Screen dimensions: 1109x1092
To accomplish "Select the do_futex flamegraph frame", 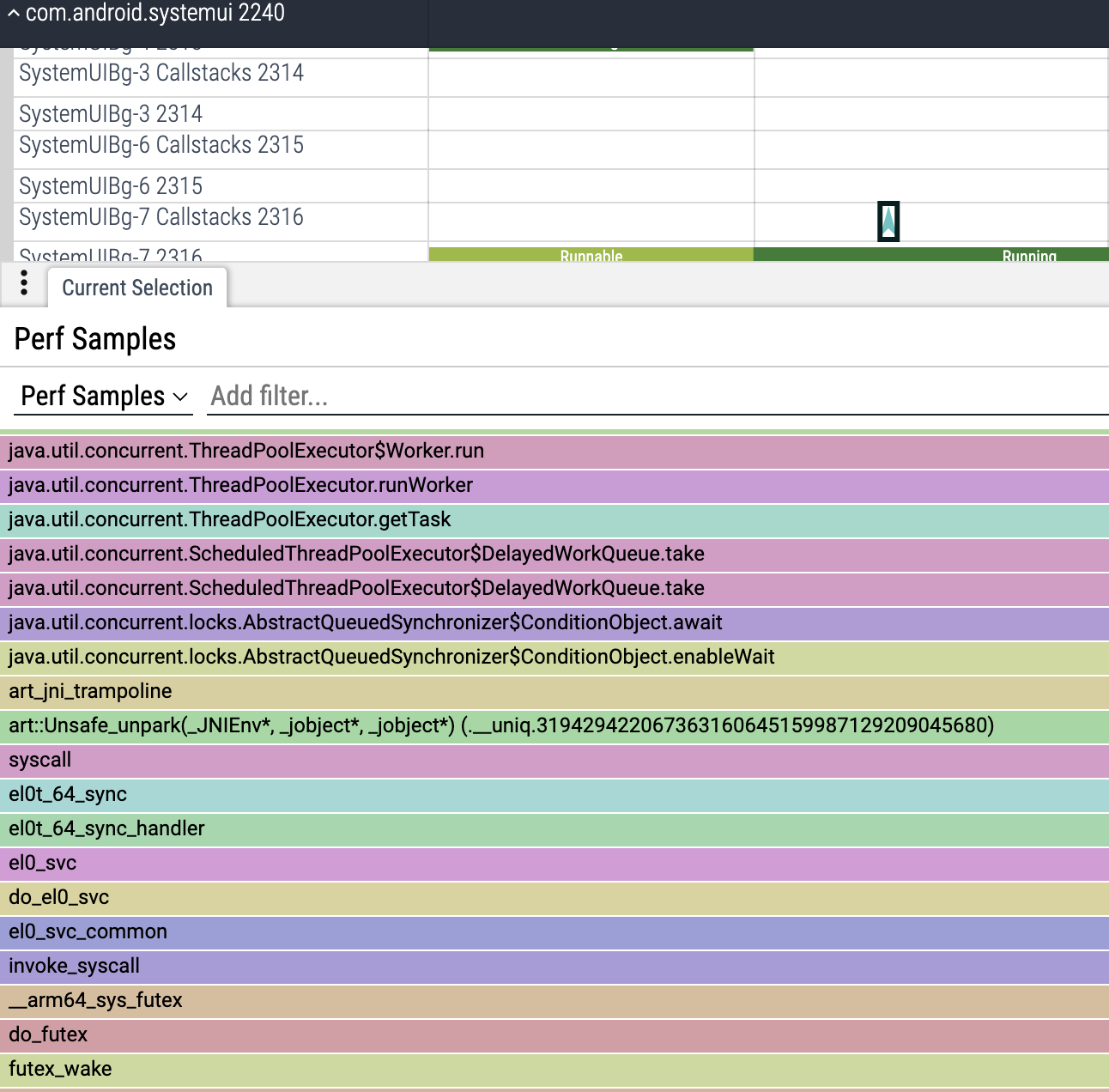I will [x=554, y=1035].
